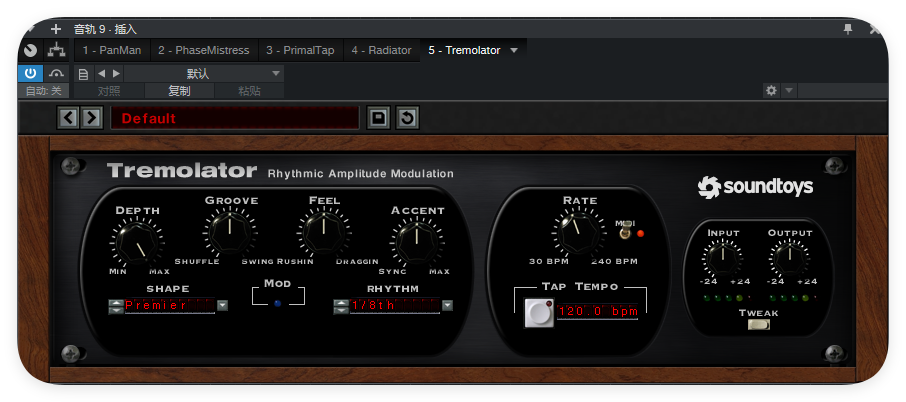Click the Input gain knob

[723, 256]
